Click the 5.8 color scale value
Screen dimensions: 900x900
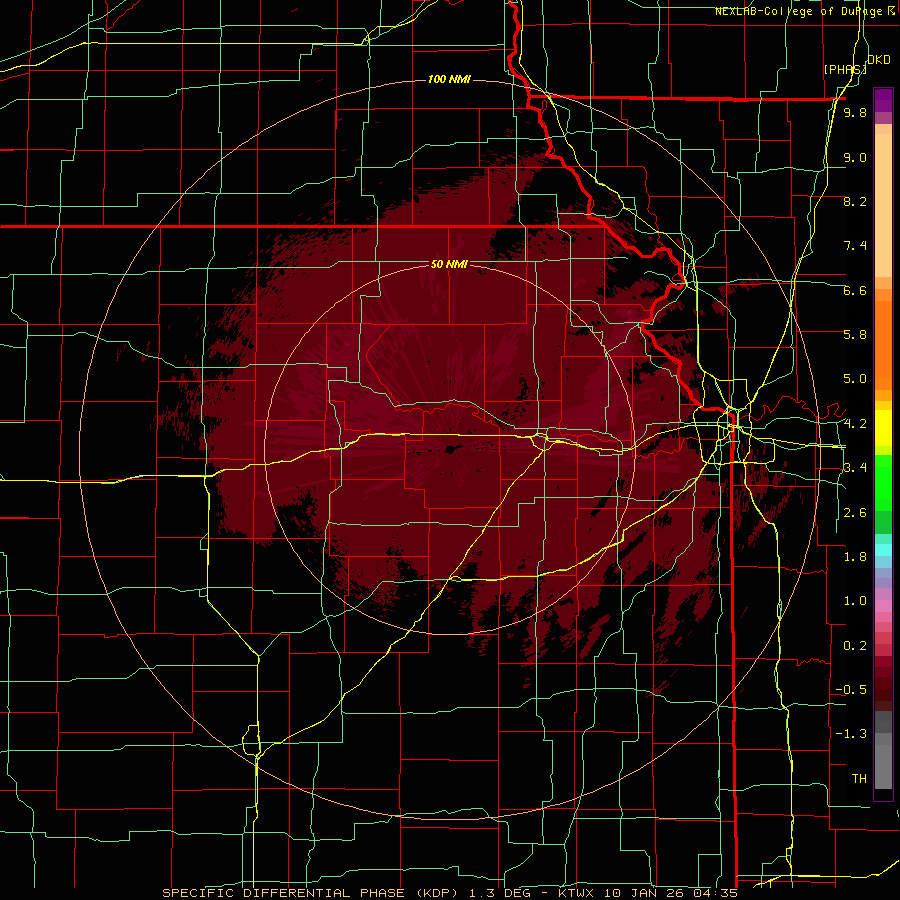pyautogui.click(x=855, y=335)
